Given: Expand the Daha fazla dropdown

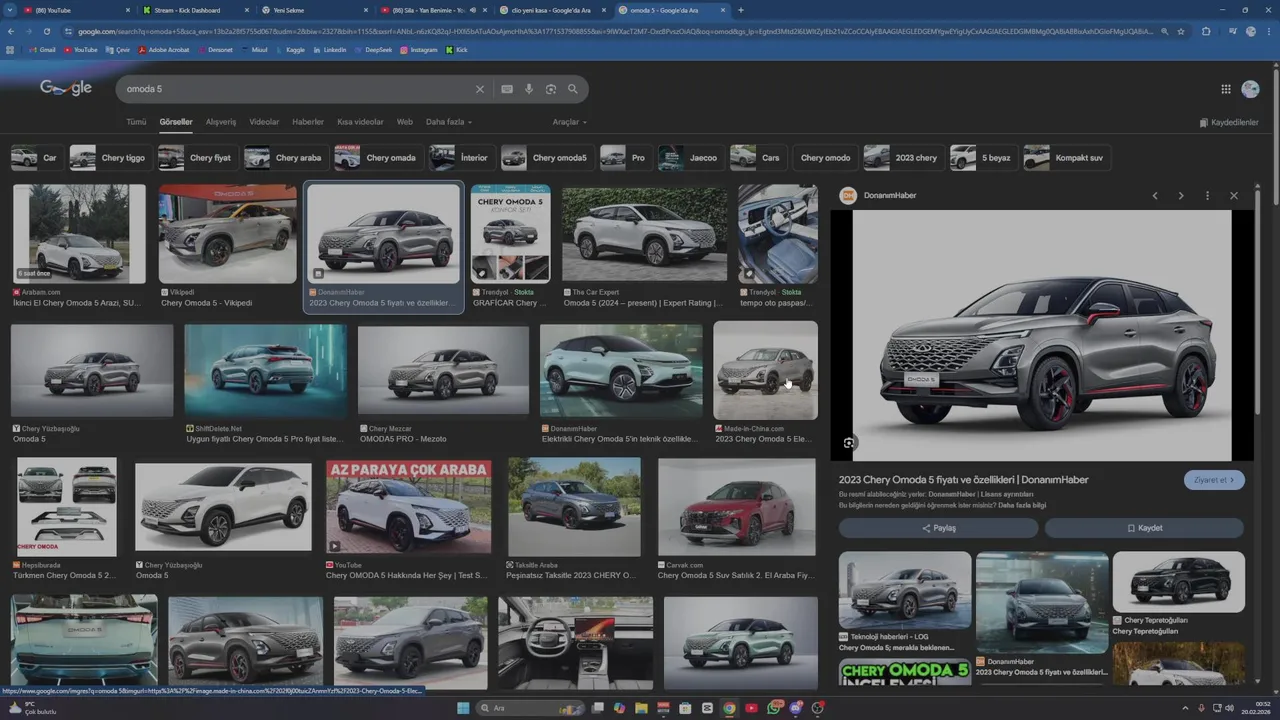Looking at the screenshot, I should point(448,122).
